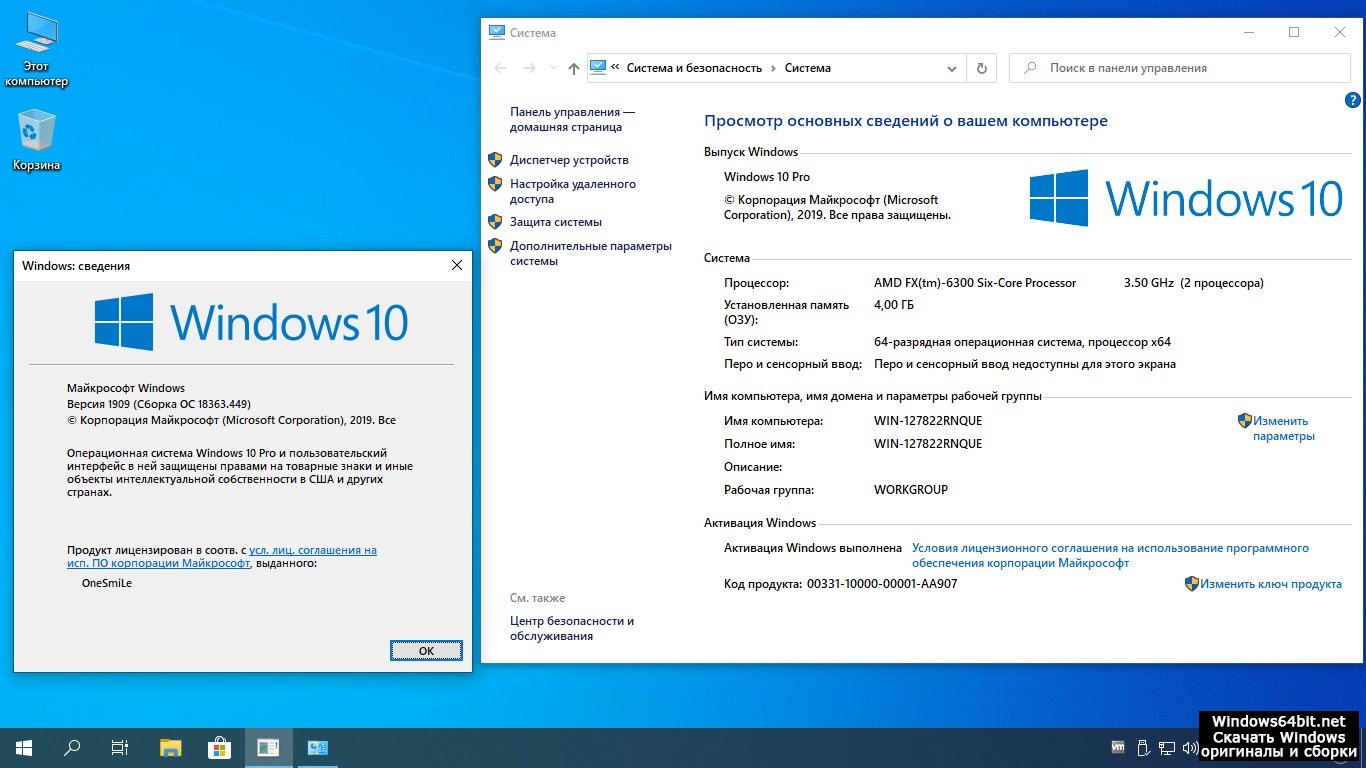Click the volume speaker tray icon
1366x768 pixels.
click(x=1189, y=748)
